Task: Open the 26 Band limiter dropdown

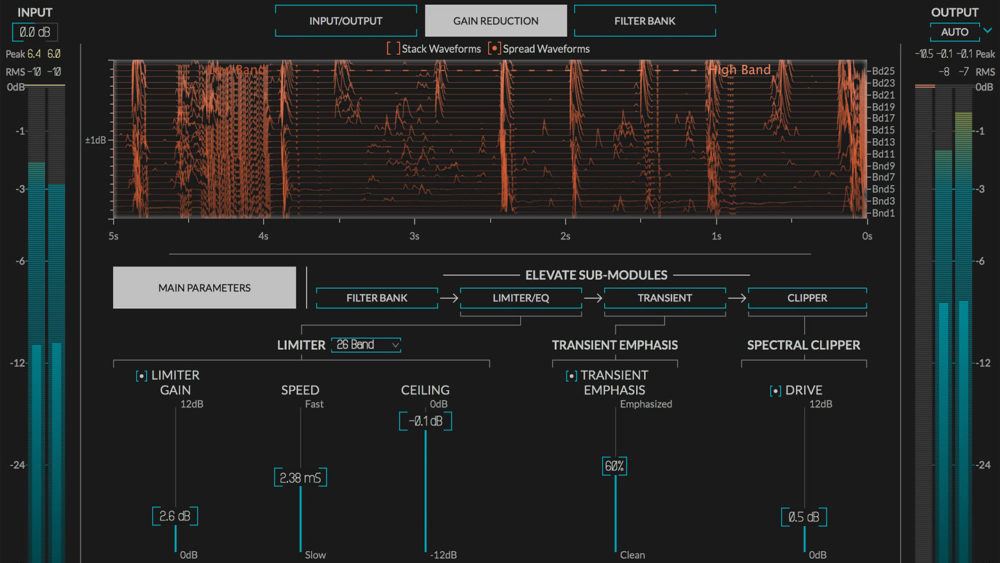Action: (x=366, y=345)
